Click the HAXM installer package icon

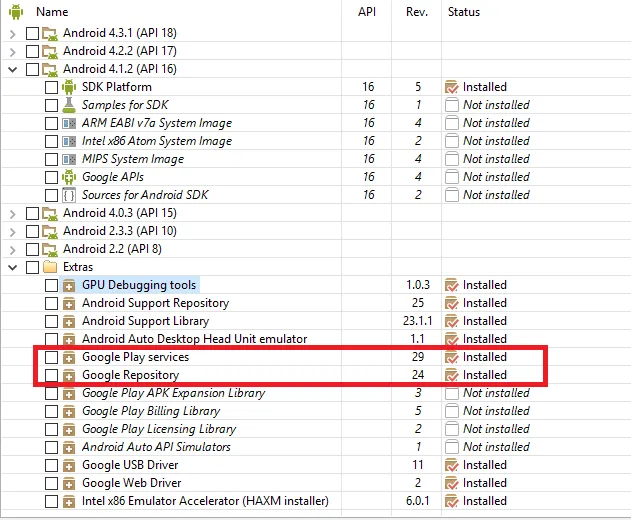tap(69, 501)
